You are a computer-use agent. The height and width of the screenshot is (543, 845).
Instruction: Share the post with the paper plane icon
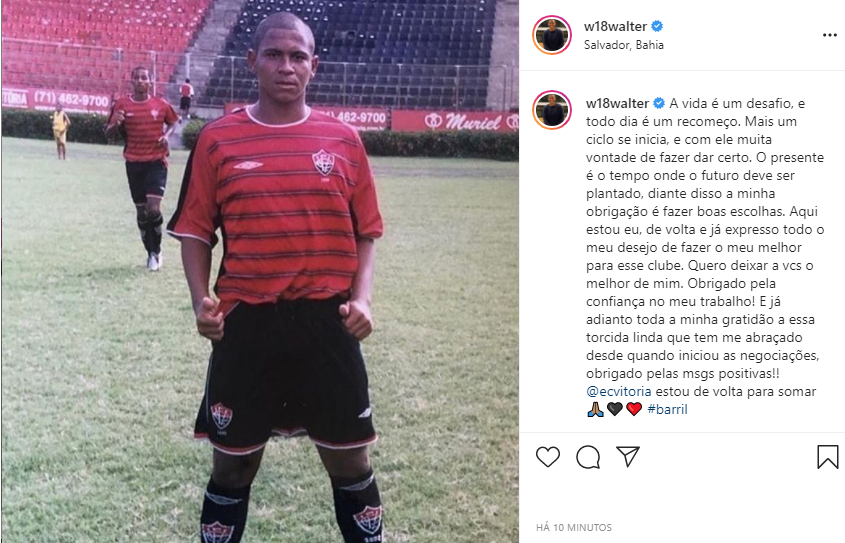[628, 456]
